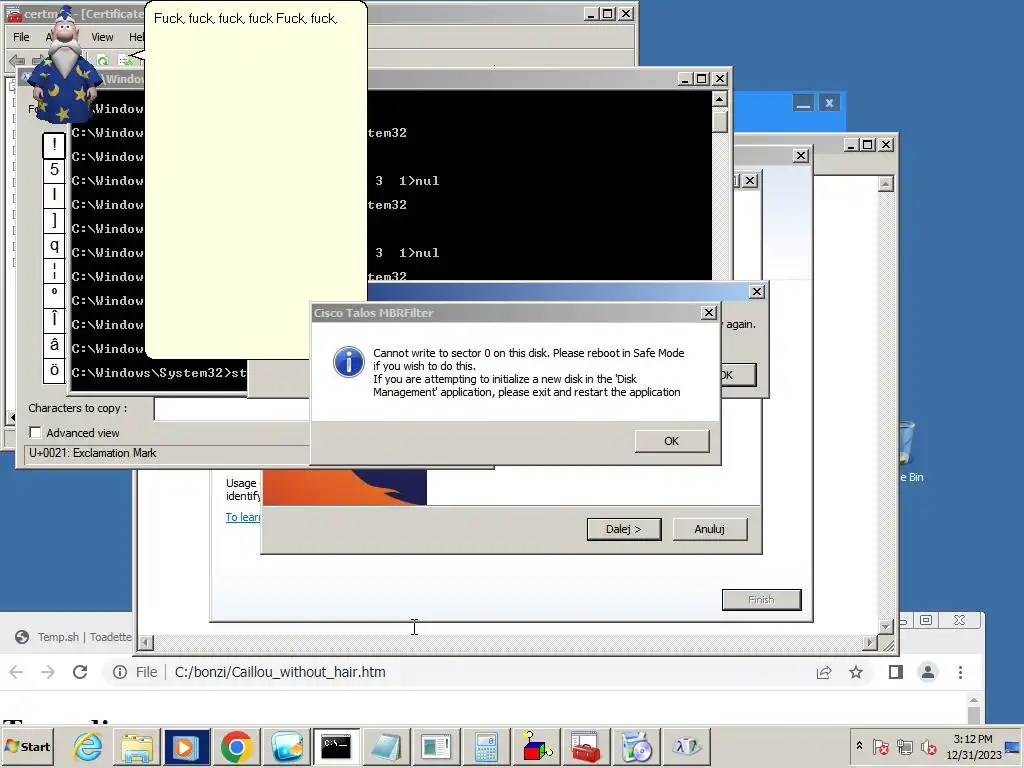Click the certmgr Export List toolbar icon

[125, 61]
